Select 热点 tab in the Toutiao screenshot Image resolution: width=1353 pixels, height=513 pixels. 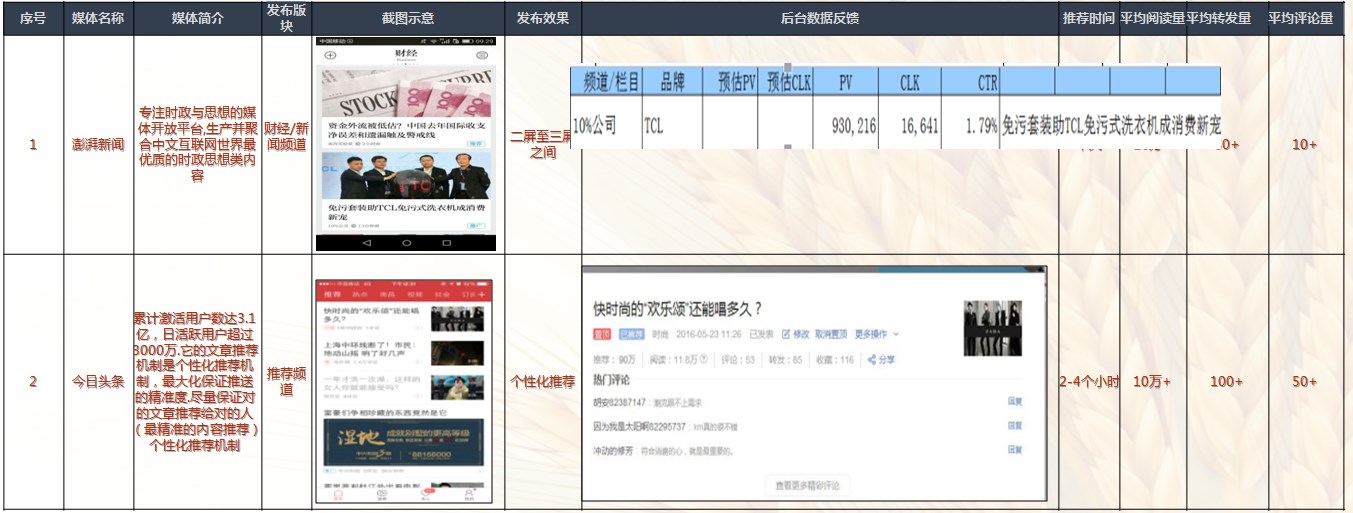coord(360,294)
